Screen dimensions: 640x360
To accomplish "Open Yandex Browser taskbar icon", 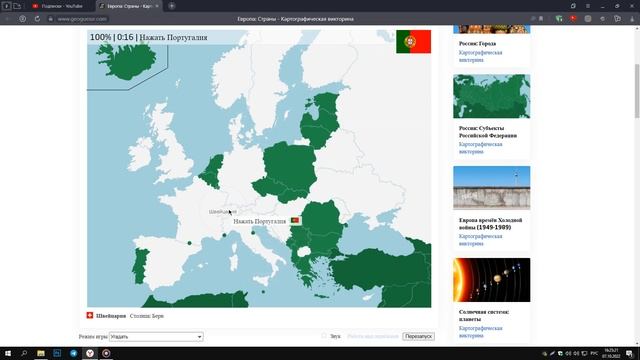I will pyautogui.click(x=90, y=353).
